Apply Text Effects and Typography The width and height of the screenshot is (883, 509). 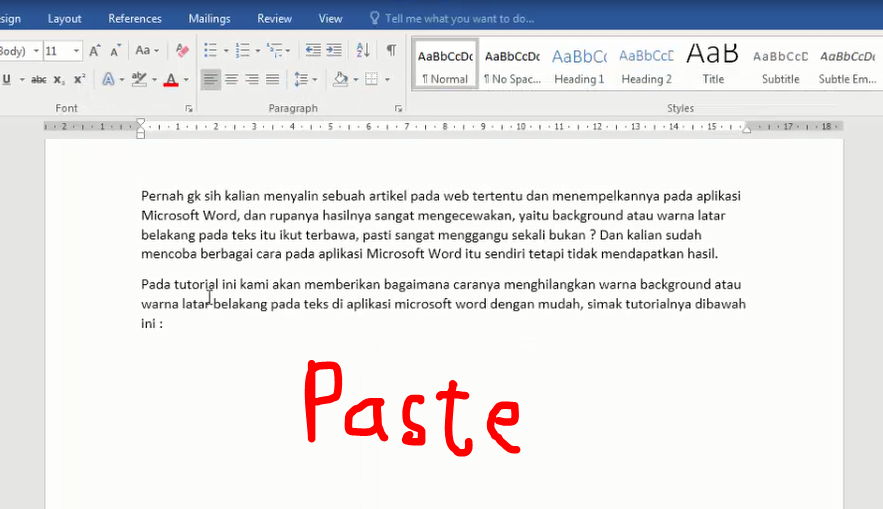click(x=108, y=79)
